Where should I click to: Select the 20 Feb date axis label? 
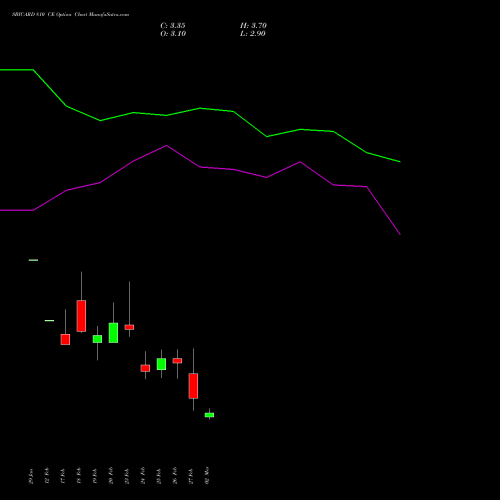click(111, 476)
